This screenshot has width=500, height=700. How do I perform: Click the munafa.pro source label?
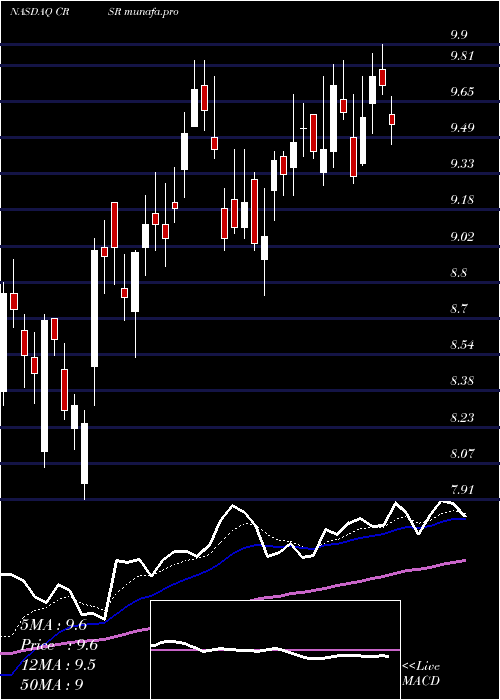pos(151,12)
